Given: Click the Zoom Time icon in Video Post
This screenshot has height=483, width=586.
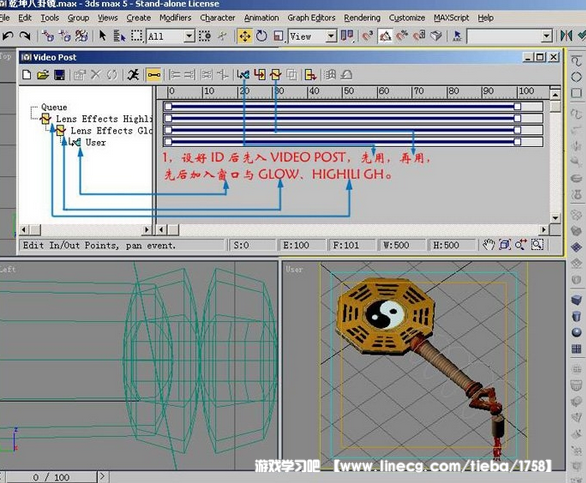Looking at the screenshot, I should click(521, 245).
